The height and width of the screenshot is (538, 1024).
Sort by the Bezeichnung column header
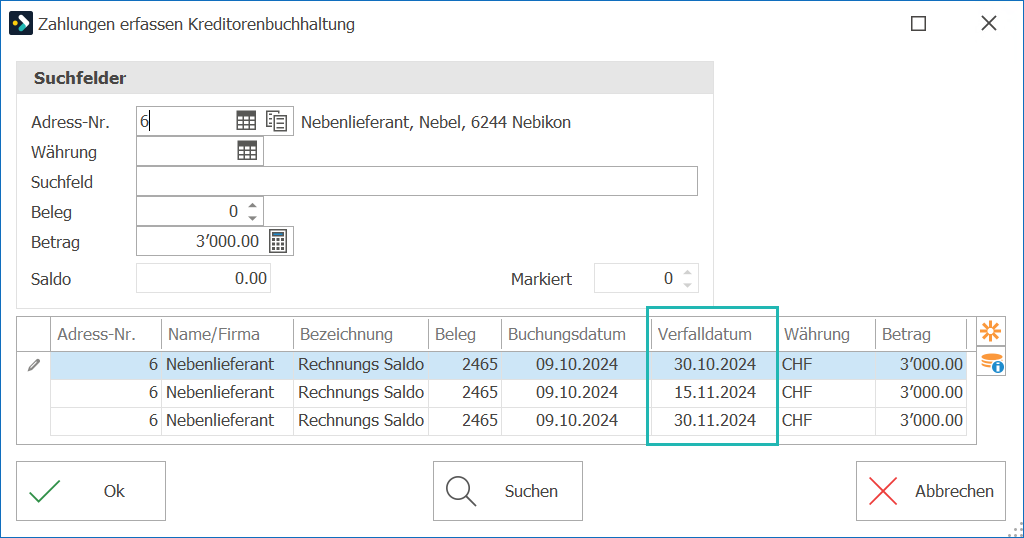(x=360, y=334)
